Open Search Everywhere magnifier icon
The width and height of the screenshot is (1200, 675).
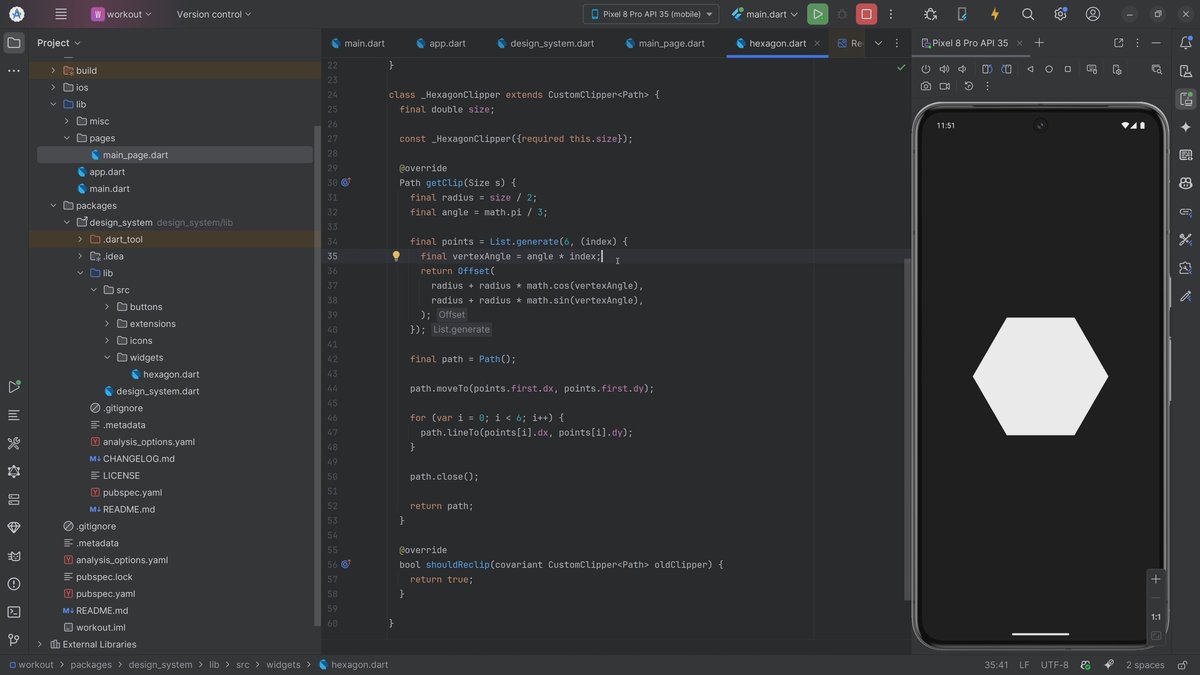pyautogui.click(x=1027, y=14)
